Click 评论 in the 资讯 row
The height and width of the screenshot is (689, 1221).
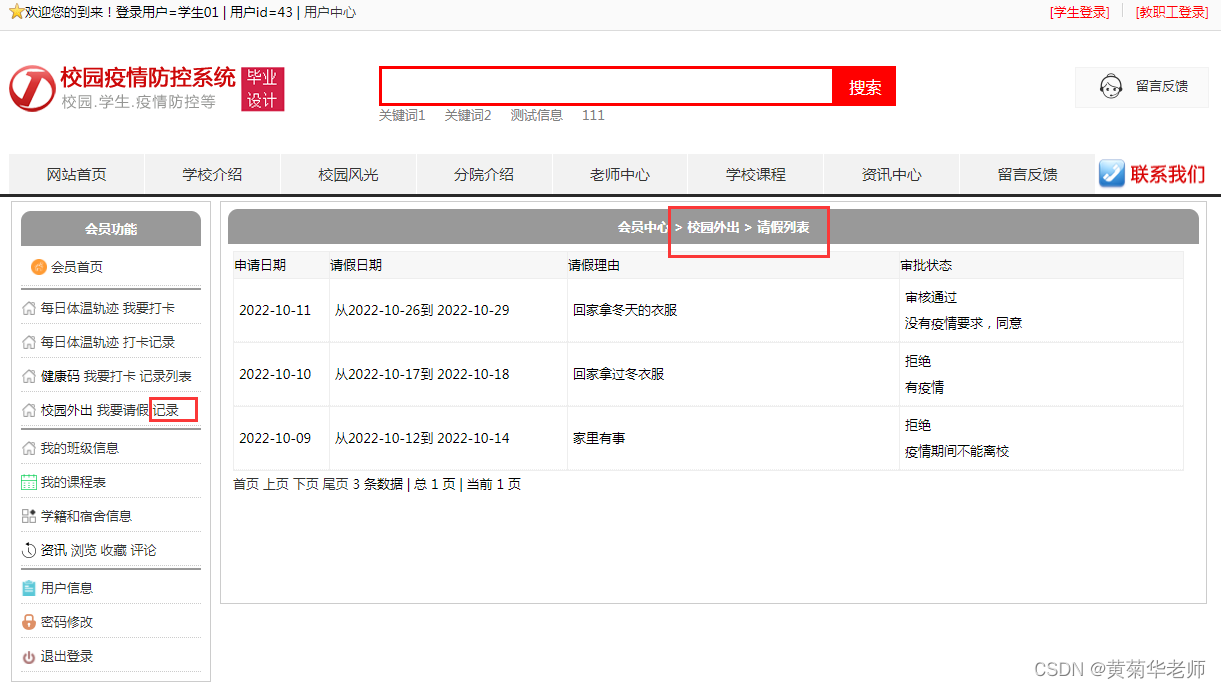click(143, 550)
